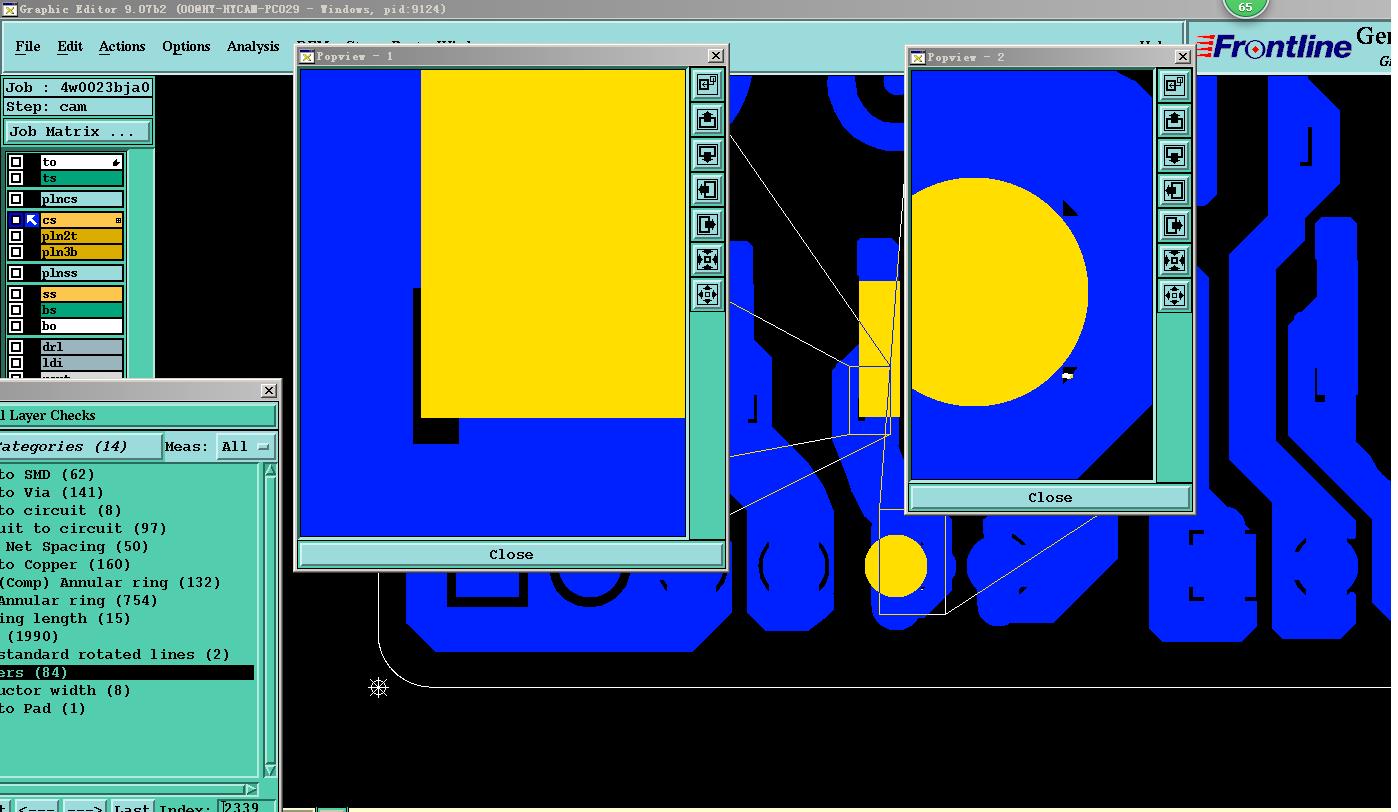The height and width of the screenshot is (812, 1398).
Task: Click the Graphic Editor title bar icon
Action: pos(8,8)
